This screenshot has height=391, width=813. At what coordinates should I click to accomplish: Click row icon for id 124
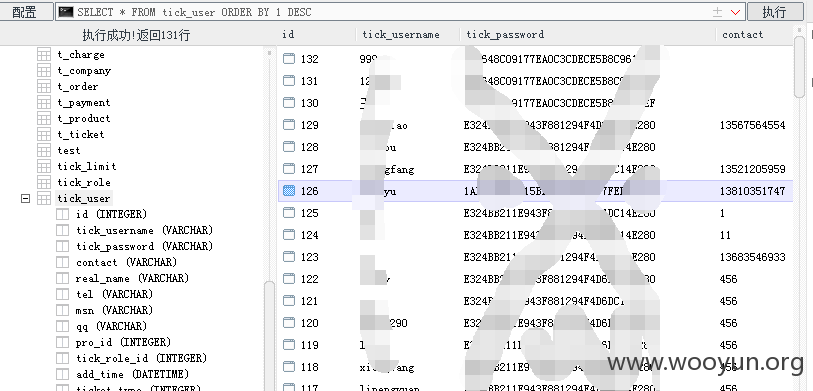289,235
